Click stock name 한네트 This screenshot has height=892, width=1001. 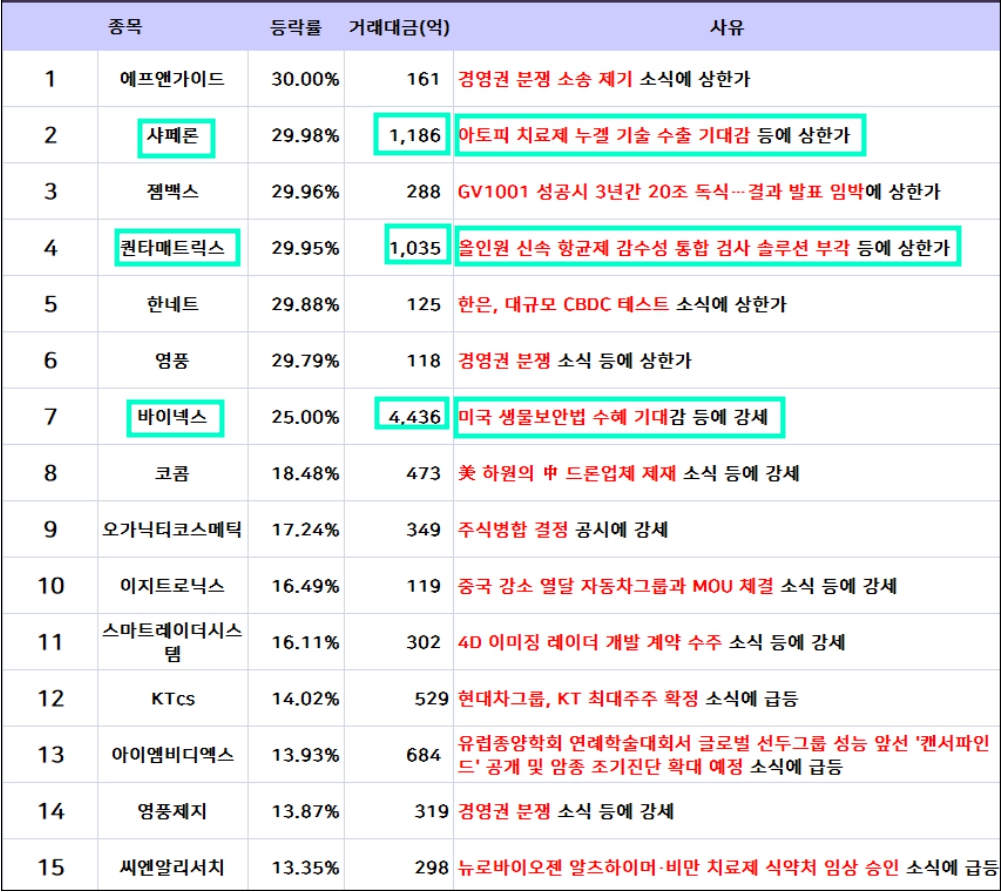[172, 304]
